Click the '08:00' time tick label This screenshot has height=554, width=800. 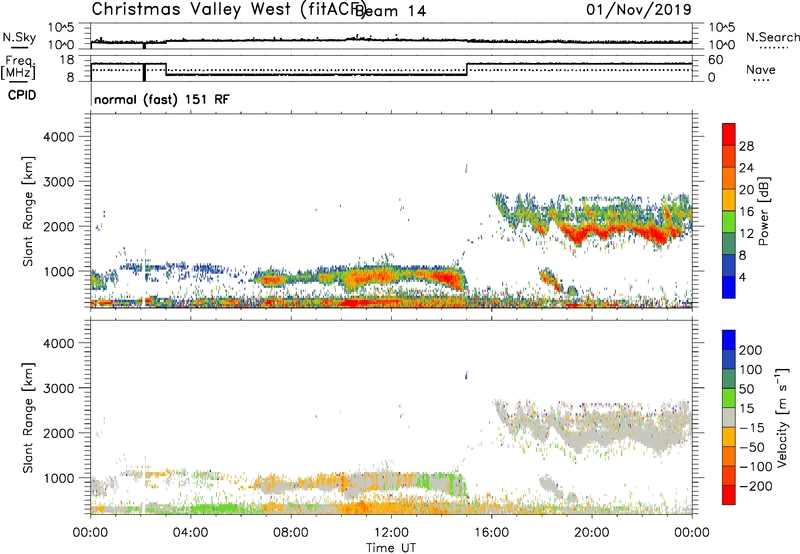[291, 533]
